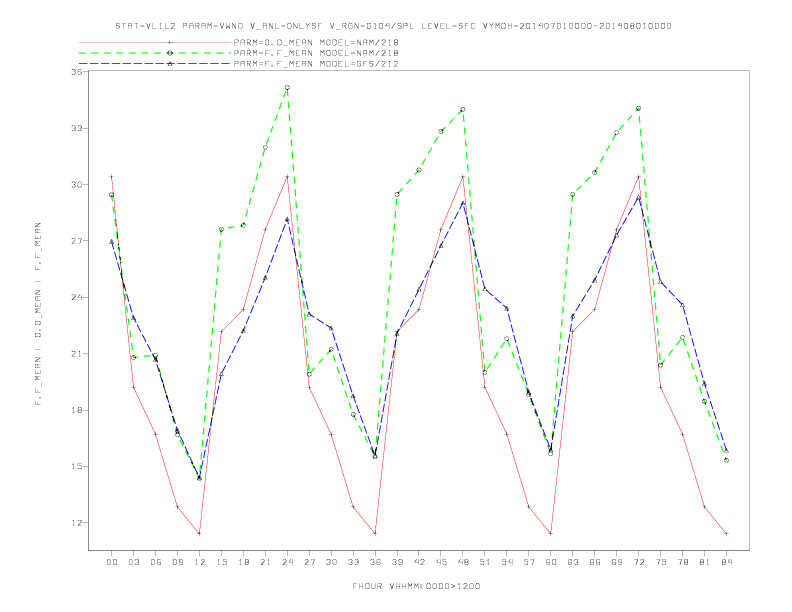Click the y-axis label F.F_MEAN | O.O_MEAN | F.F_MEAN
This screenshot has width=792, height=612.
38,314
